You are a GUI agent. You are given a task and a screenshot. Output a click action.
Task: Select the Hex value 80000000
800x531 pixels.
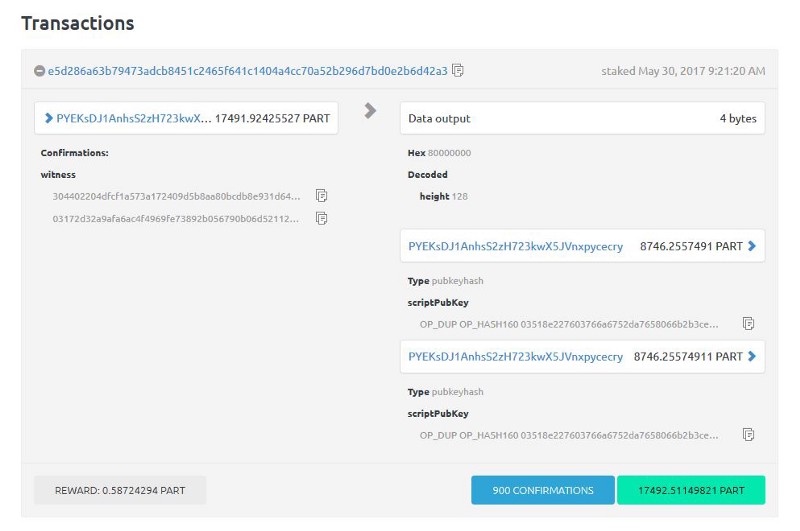tap(449, 153)
